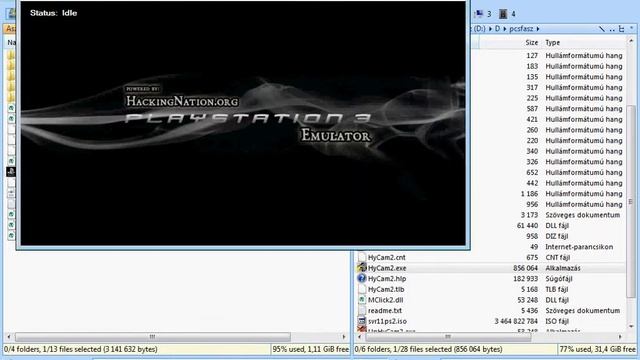Click right panel horizontal scroll left arrow
Screen dimensions: 640x360
coord(359,337)
